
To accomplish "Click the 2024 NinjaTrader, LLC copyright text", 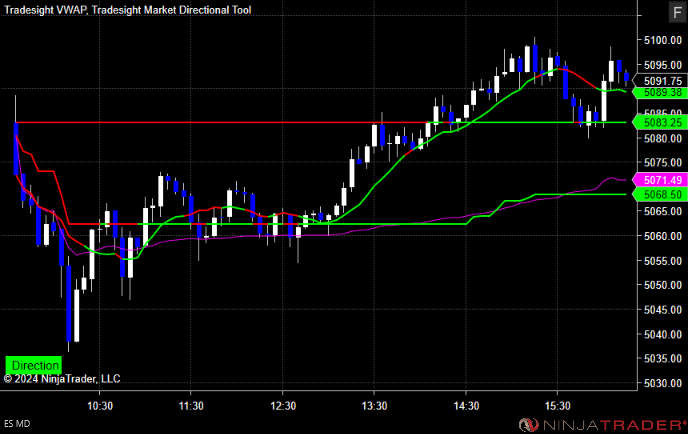I will (62, 379).
